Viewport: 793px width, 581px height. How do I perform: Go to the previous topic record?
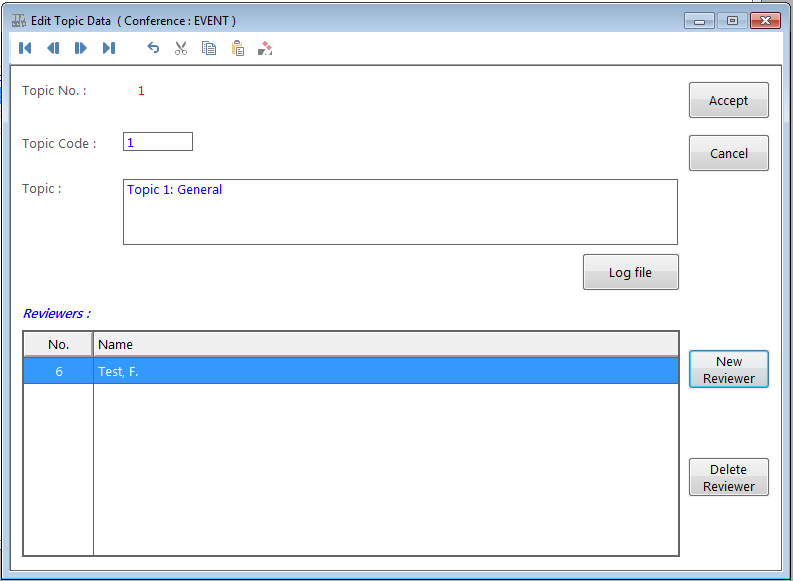[53, 48]
